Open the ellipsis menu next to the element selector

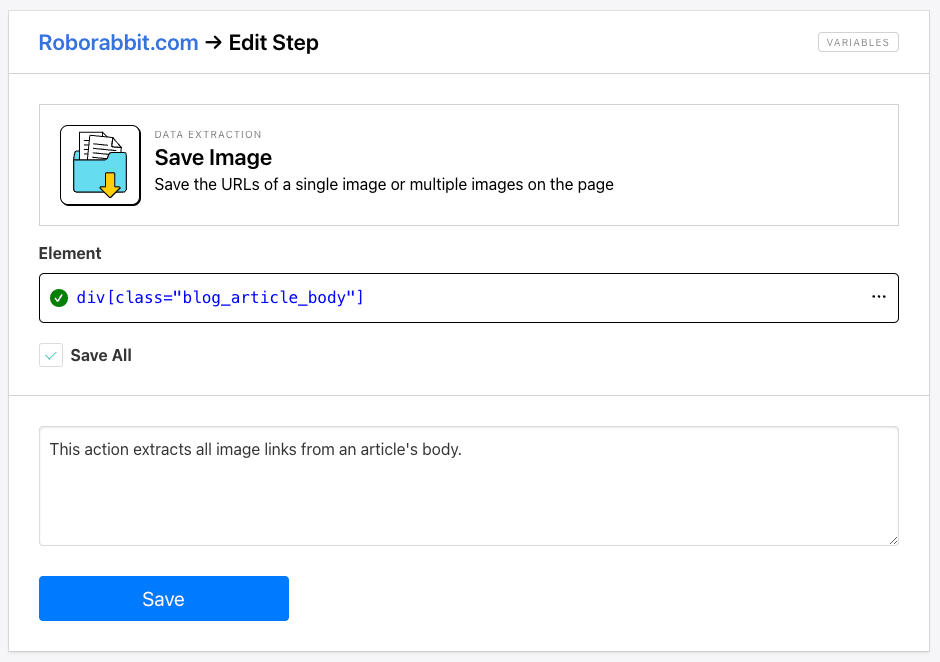click(x=878, y=296)
